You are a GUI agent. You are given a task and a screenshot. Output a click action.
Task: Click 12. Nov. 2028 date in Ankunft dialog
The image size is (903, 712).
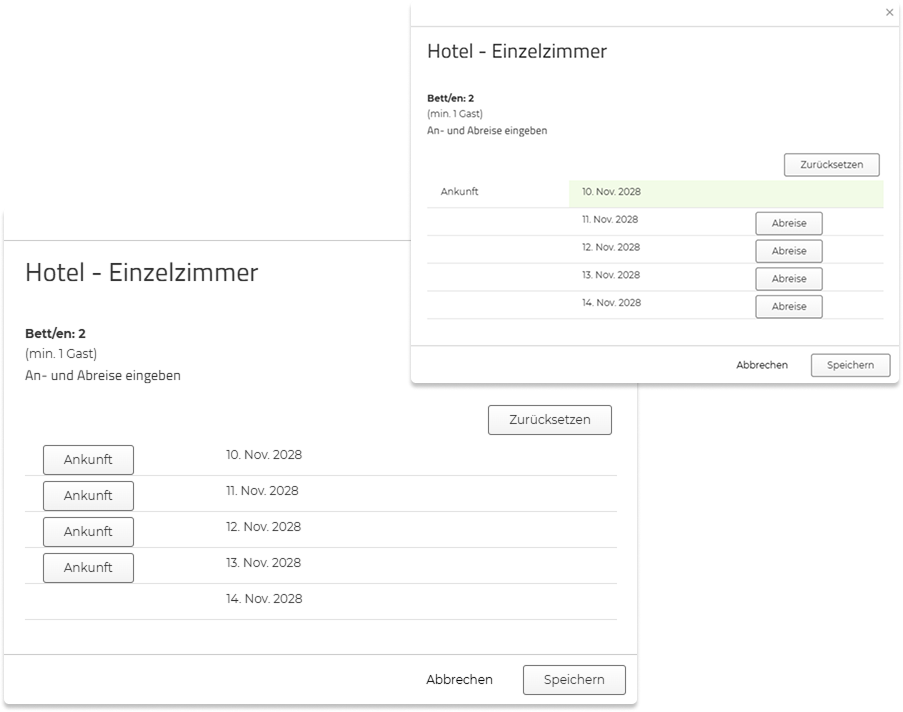coord(264,527)
